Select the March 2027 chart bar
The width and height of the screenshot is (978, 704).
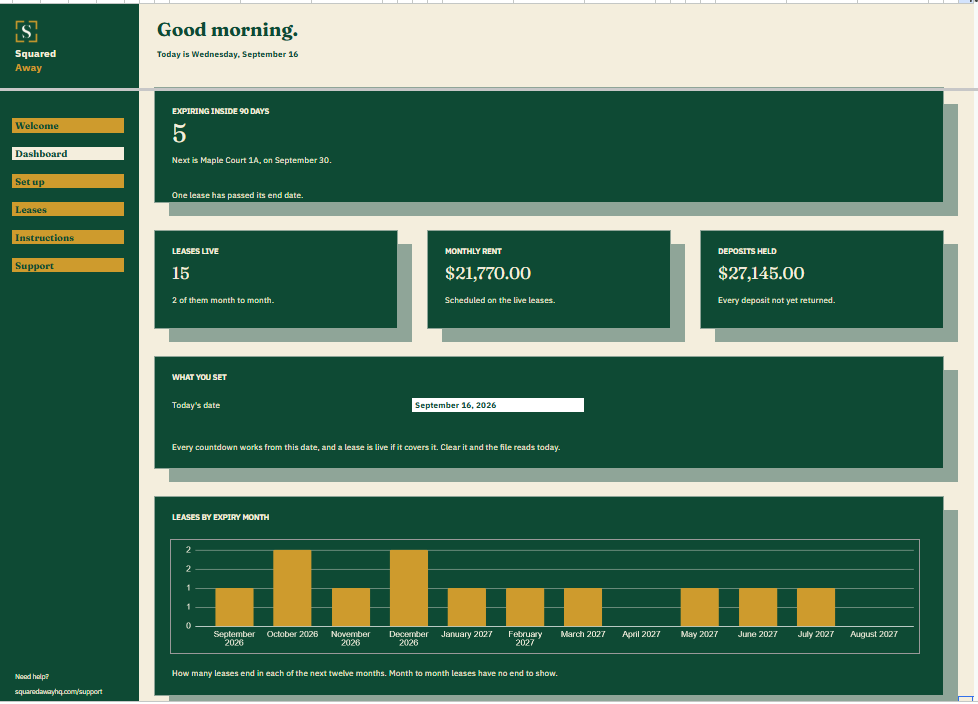click(583, 607)
